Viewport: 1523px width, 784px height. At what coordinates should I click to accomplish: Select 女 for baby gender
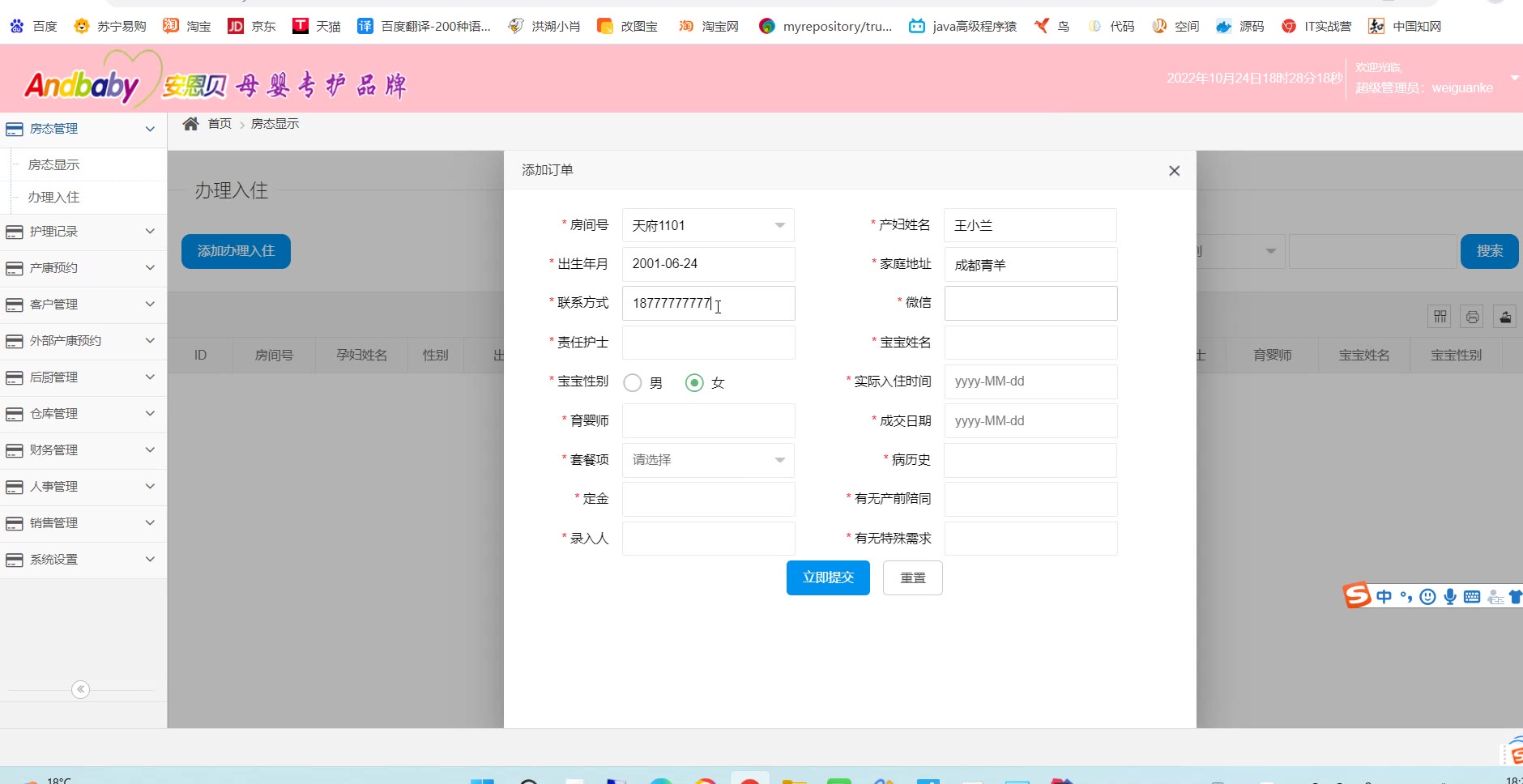pyautogui.click(x=694, y=382)
